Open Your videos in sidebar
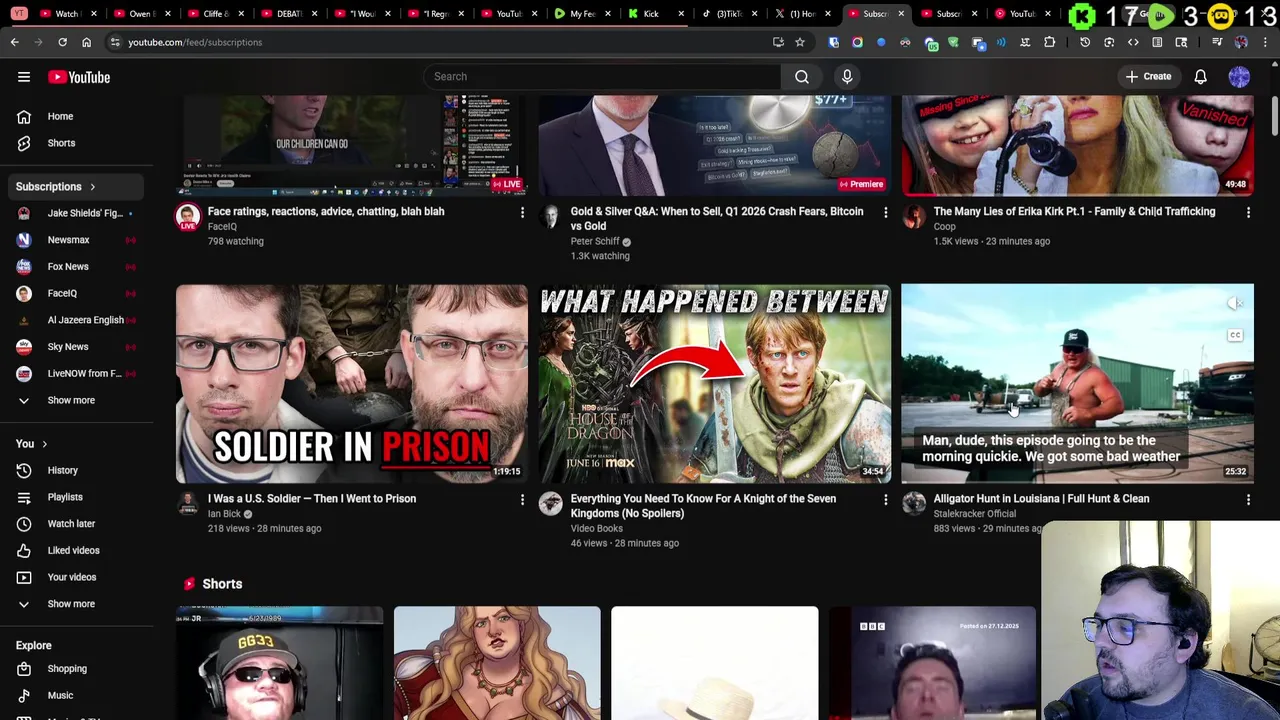The height and width of the screenshot is (720, 1280). click(76, 577)
